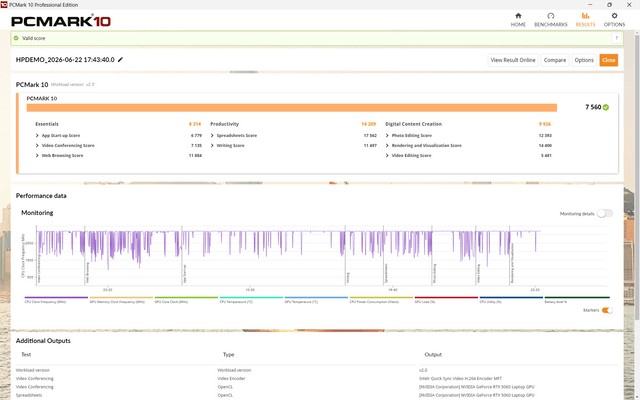
Task: Open the result Options button
Action: point(584,60)
